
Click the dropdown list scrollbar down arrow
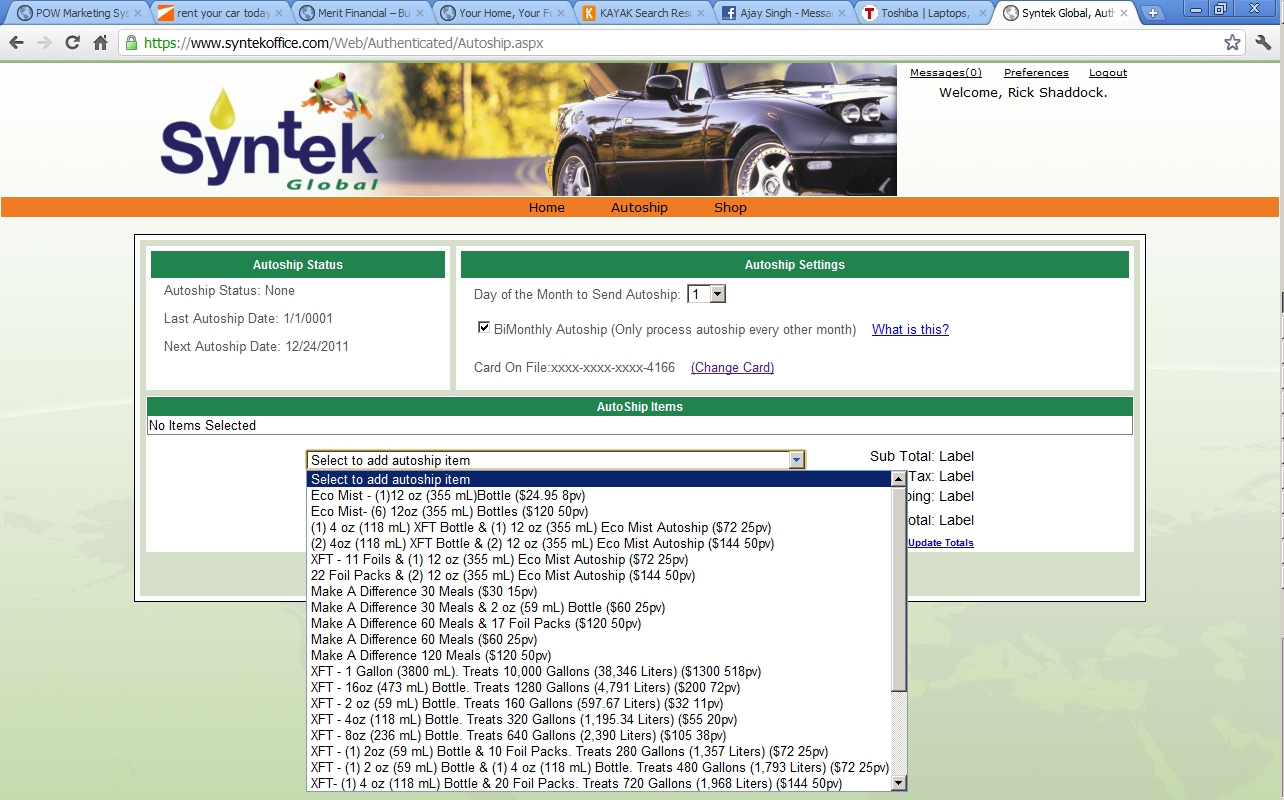click(x=898, y=782)
